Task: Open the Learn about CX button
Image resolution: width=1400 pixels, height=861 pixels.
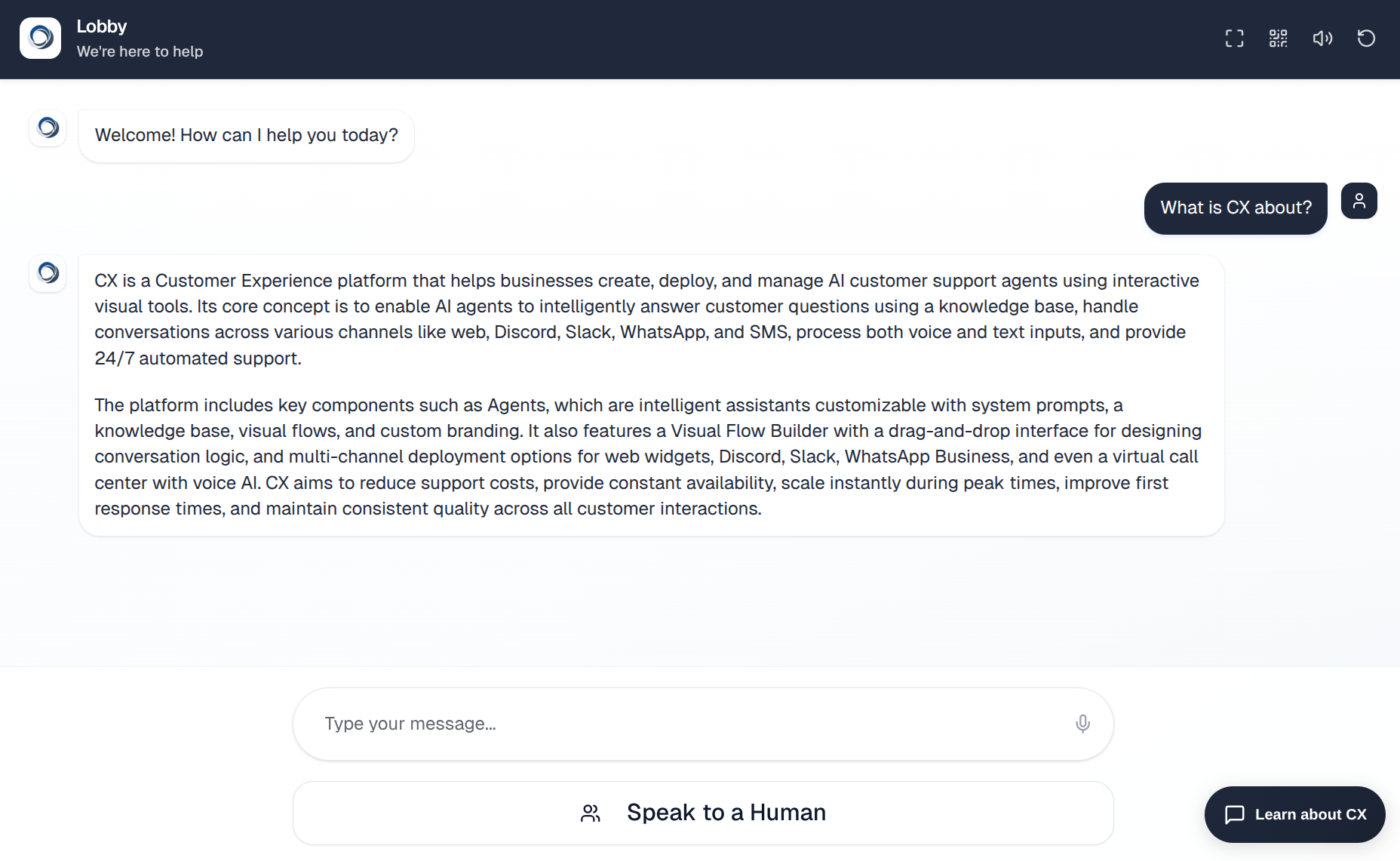Action: coord(1294,814)
